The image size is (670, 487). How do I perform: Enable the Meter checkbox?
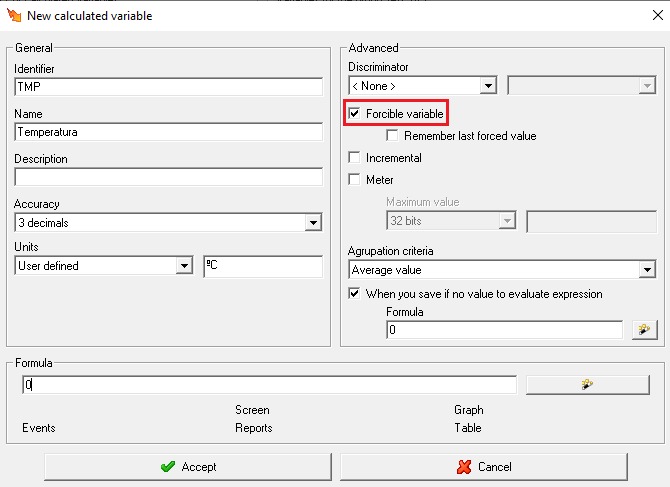tap(354, 180)
